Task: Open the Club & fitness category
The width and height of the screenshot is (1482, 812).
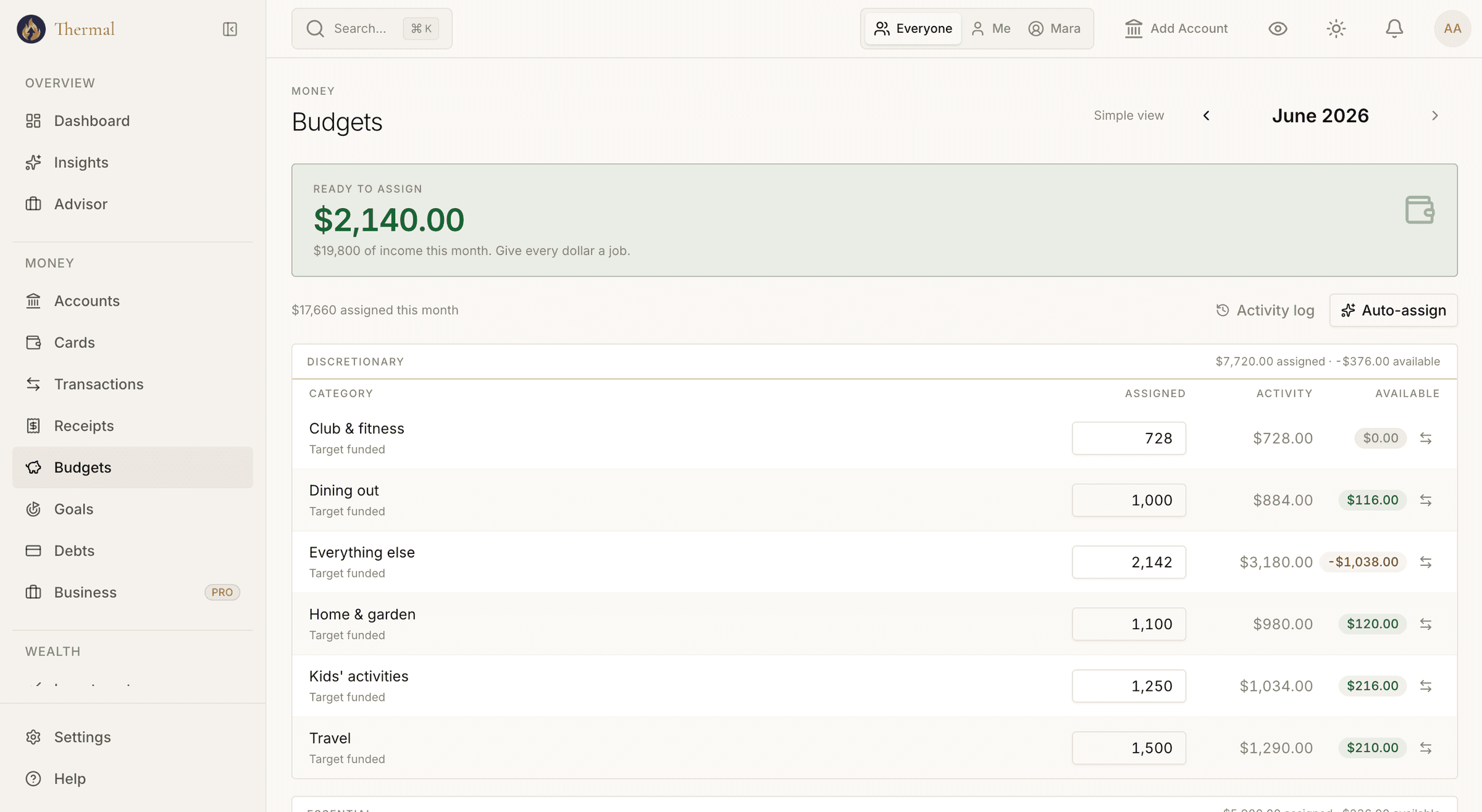Action: 356,428
